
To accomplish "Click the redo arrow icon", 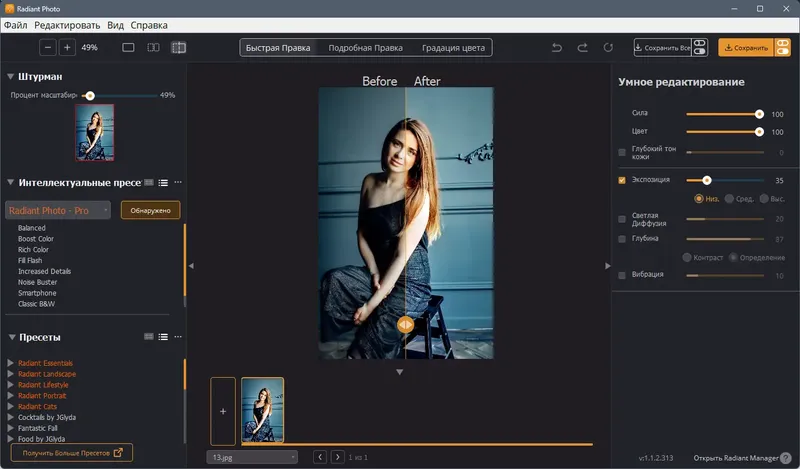I will (582, 47).
